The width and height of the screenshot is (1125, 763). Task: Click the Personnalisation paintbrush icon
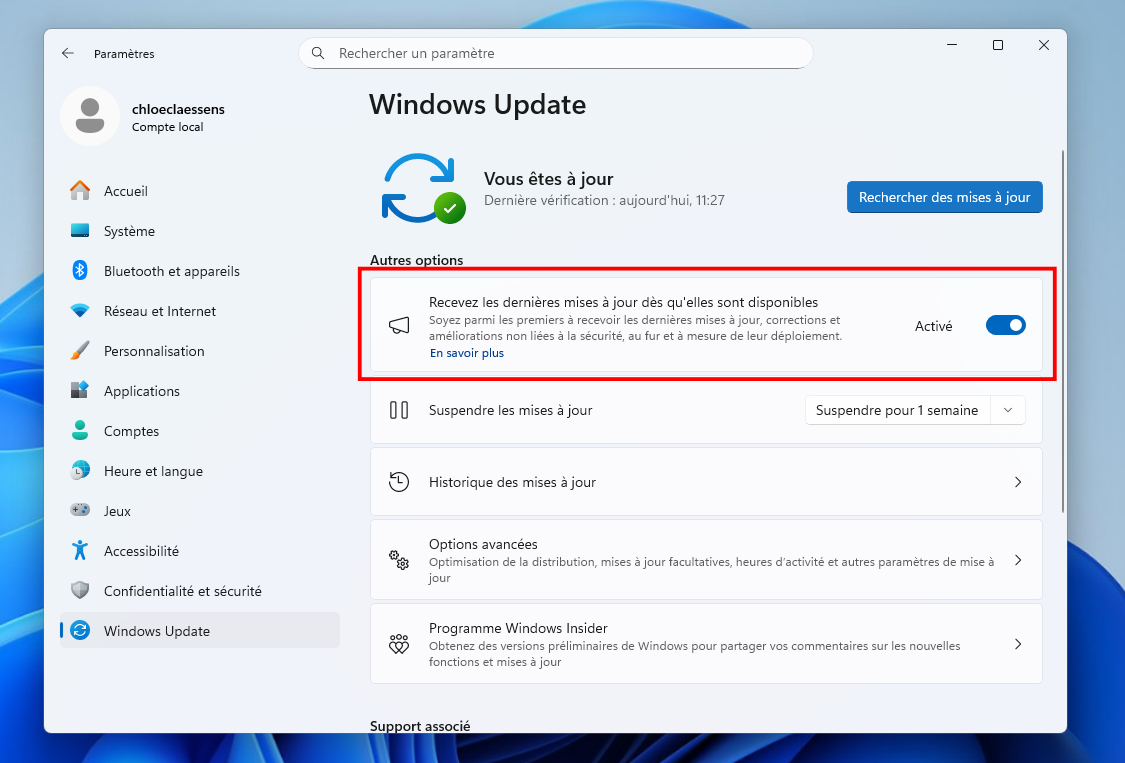pyautogui.click(x=80, y=351)
